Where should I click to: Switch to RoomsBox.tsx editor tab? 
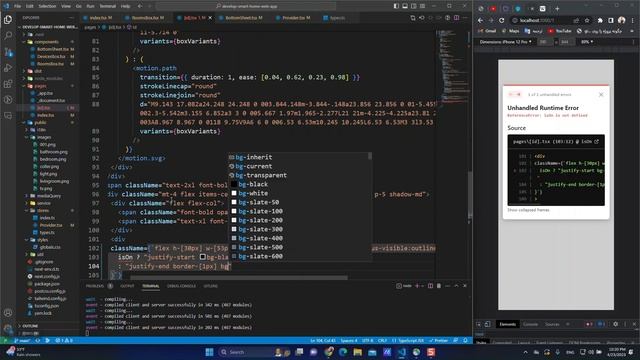click(x=147, y=18)
